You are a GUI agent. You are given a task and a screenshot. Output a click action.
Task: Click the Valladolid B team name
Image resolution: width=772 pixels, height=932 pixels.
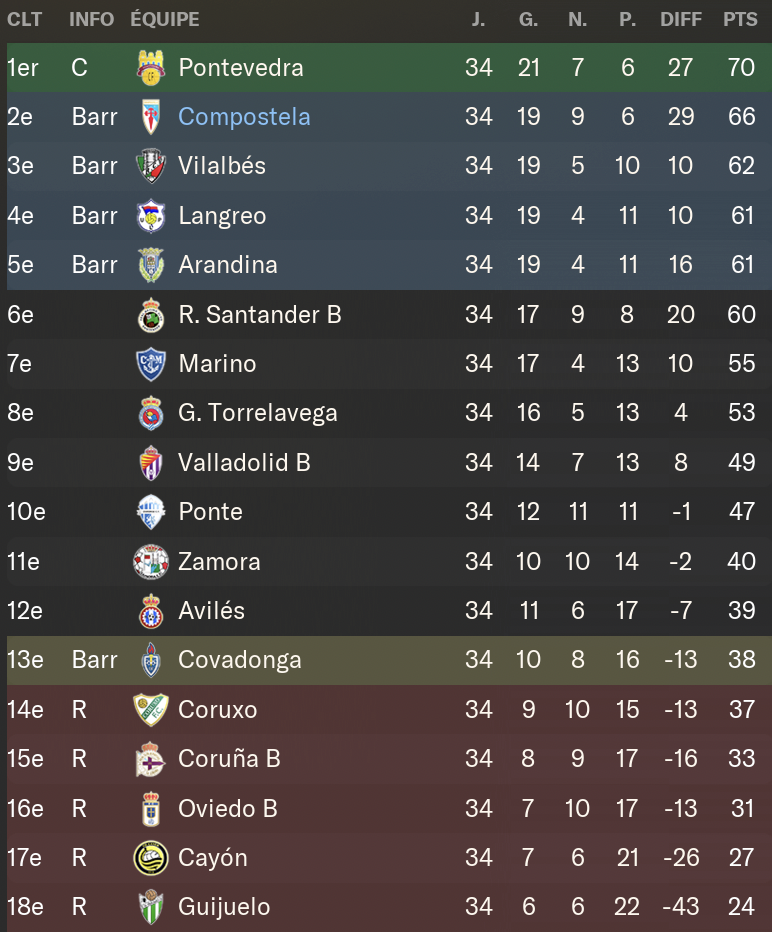(x=244, y=462)
